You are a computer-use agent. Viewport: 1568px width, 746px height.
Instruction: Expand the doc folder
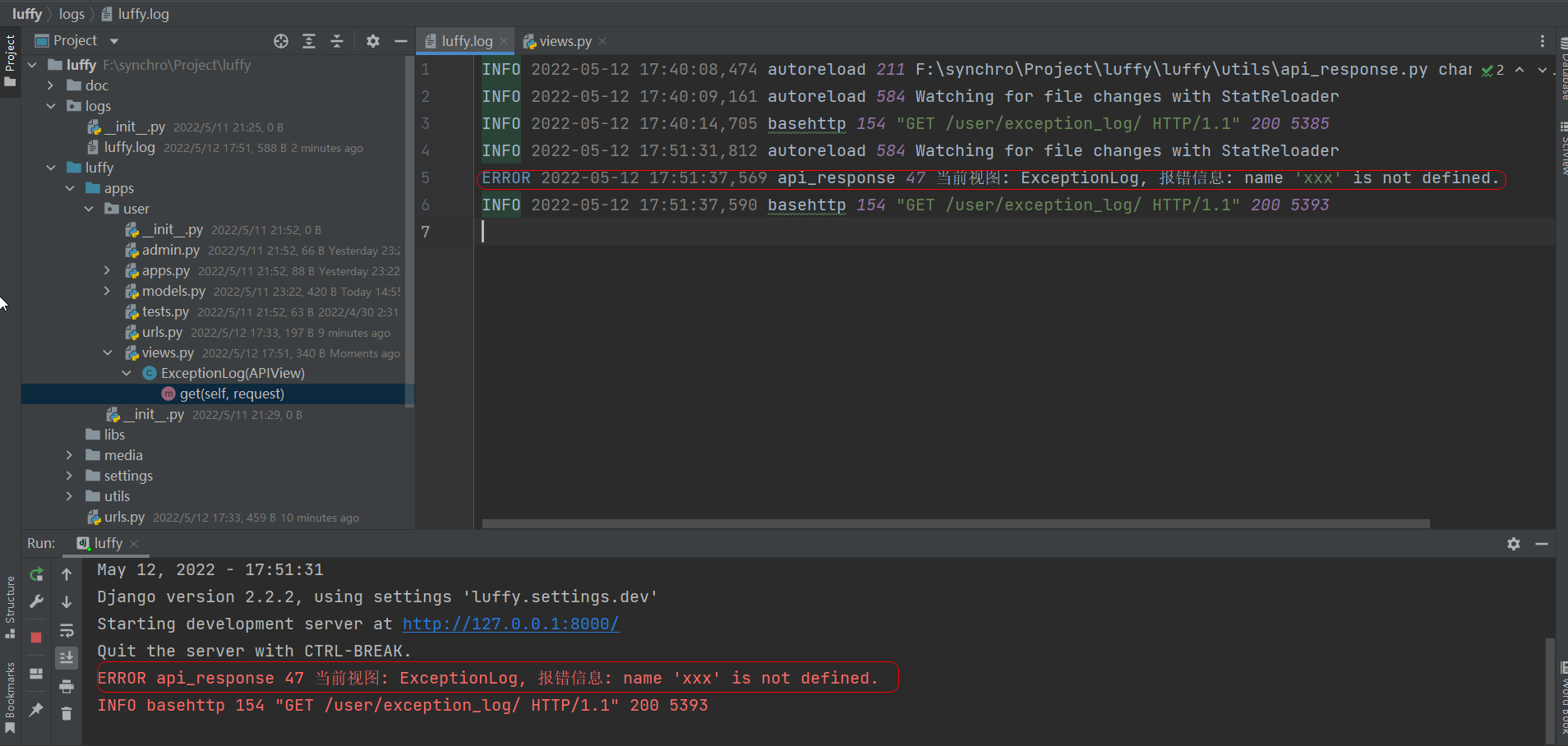[x=51, y=85]
